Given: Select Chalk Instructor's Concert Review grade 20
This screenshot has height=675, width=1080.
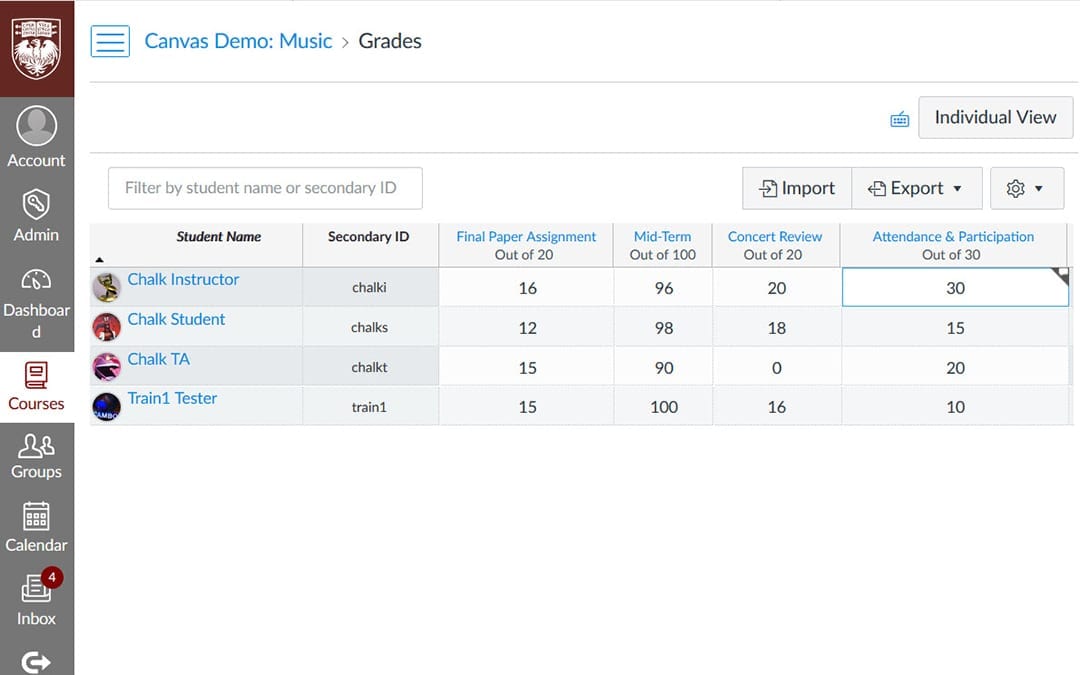Looking at the screenshot, I should pyautogui.click(x=777, y=287).
